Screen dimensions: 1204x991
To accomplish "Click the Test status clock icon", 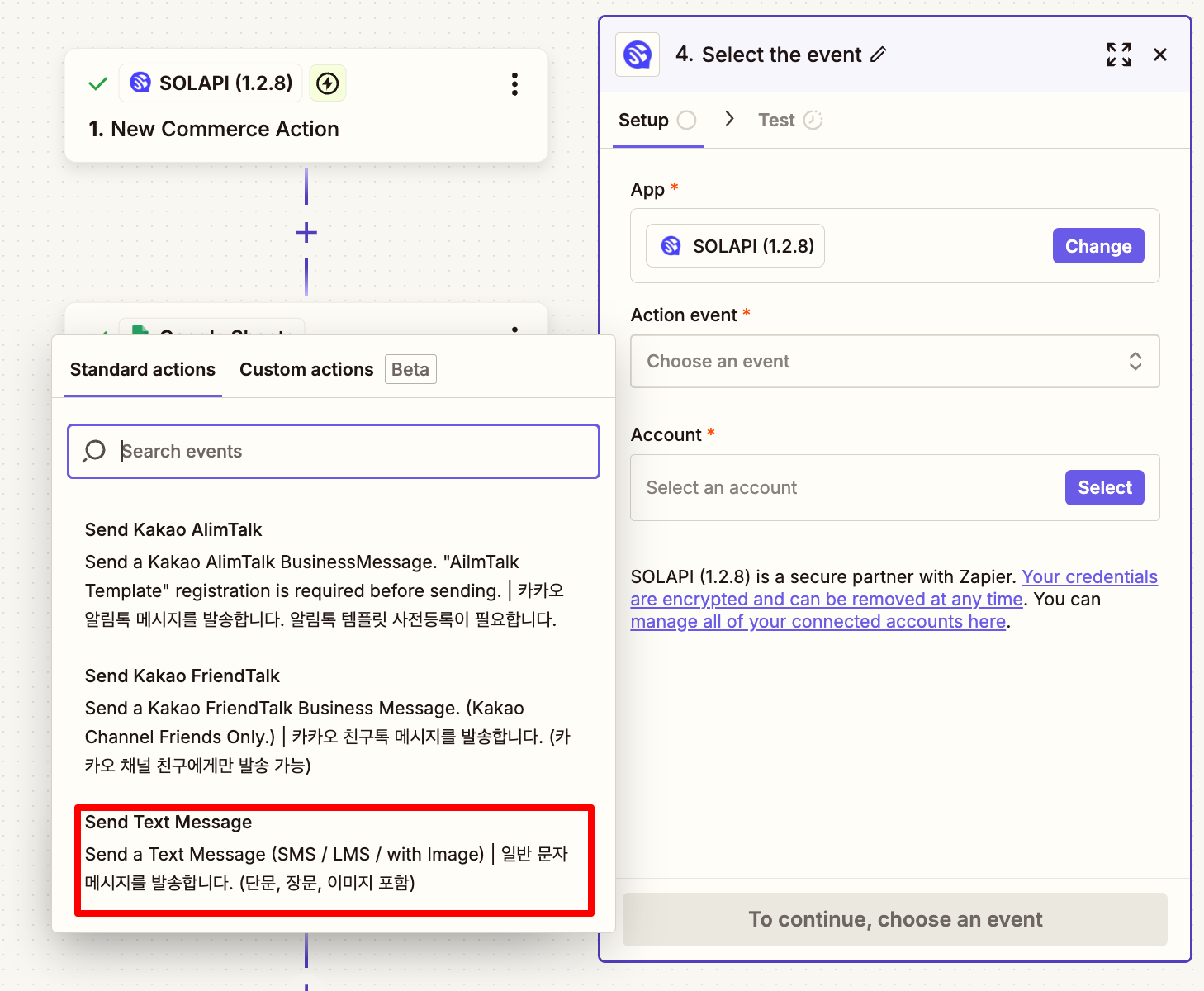I will click(813, 121).
